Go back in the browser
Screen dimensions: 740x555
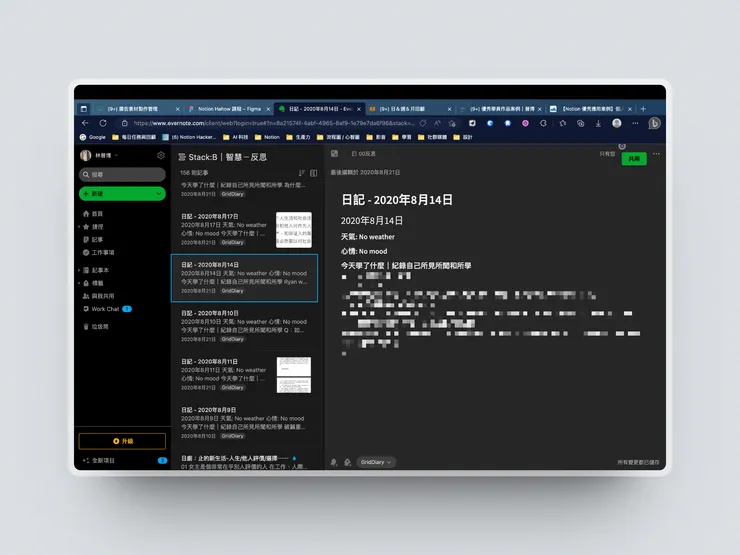pyautogui.click(x=85, y=123)
